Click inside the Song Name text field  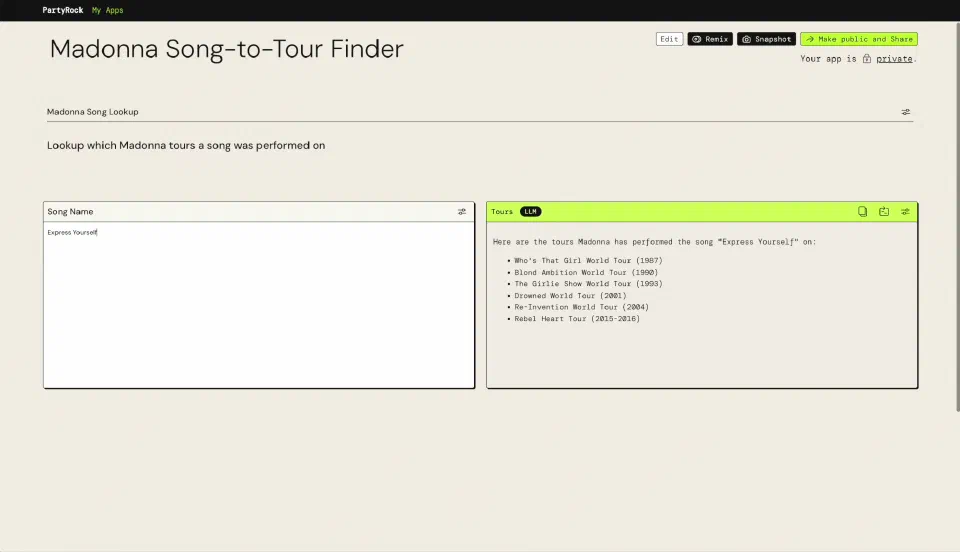(259, 304)
